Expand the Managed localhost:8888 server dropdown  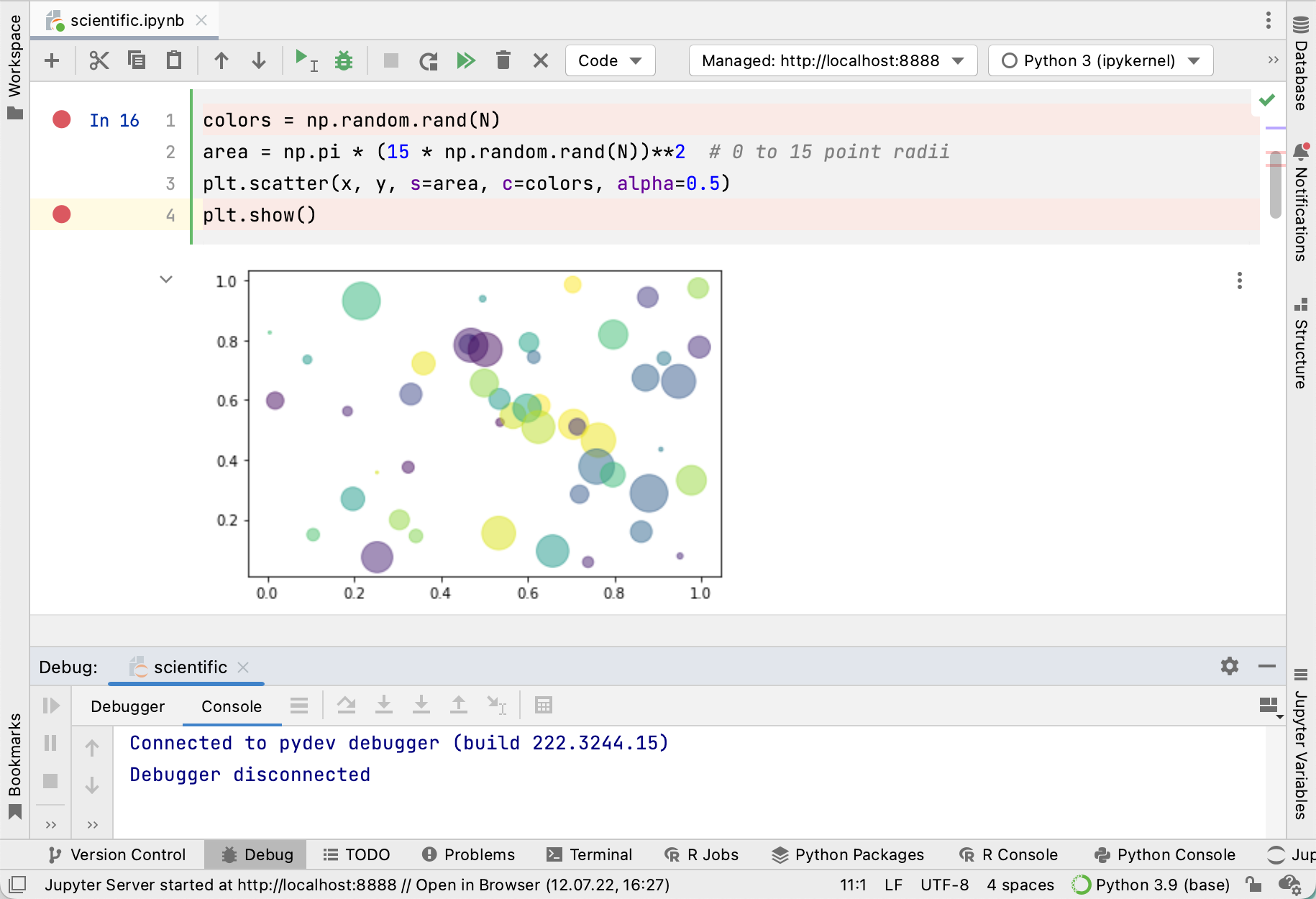(833, 61)
